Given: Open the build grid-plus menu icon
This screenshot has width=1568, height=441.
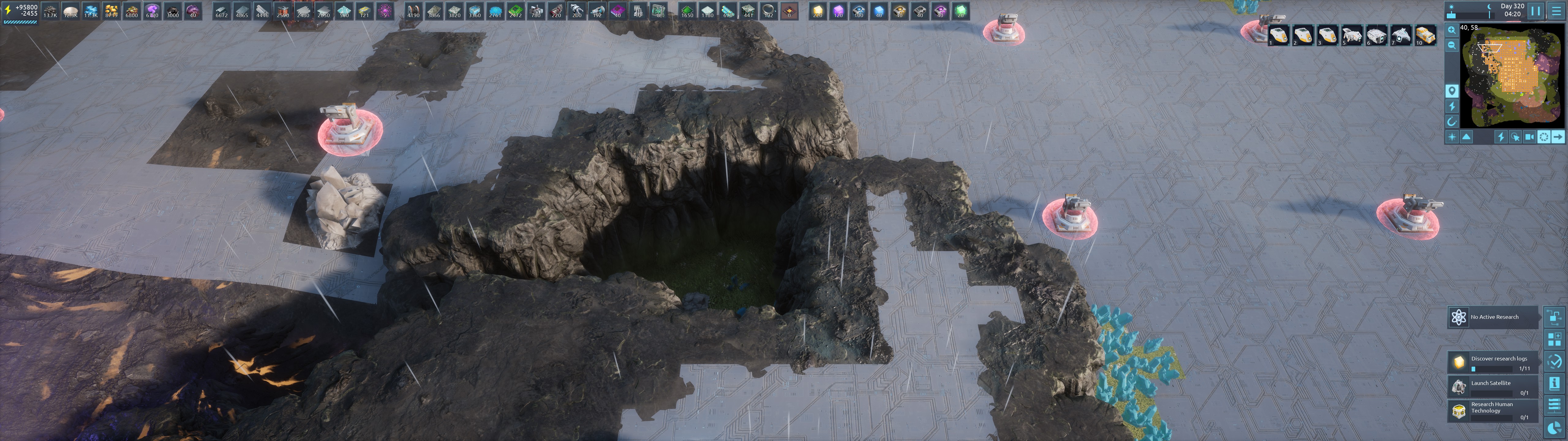Looking at the screenshot, I should [x=1554, y=340].
